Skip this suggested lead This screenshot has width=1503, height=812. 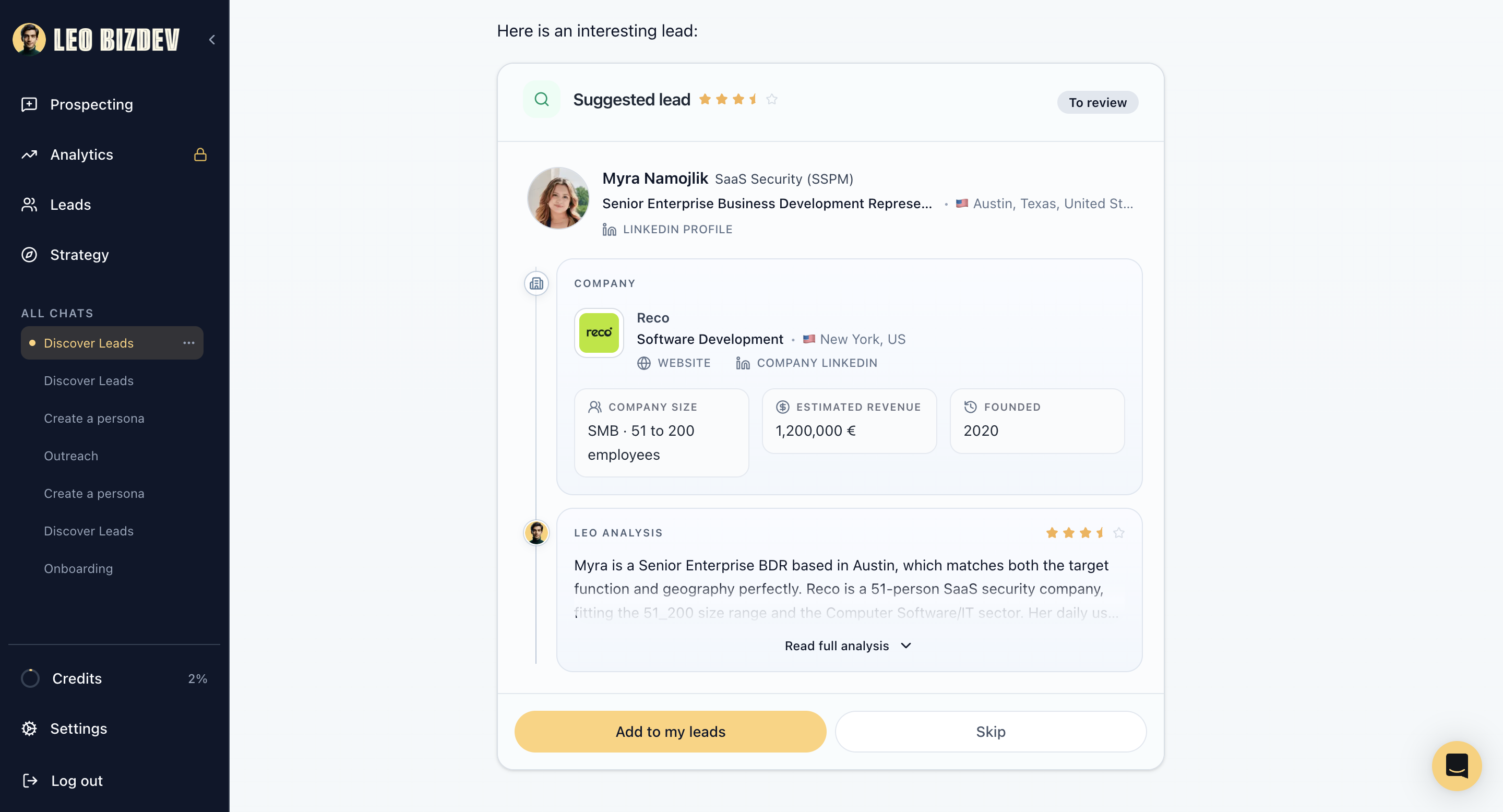tap(991, 732)
